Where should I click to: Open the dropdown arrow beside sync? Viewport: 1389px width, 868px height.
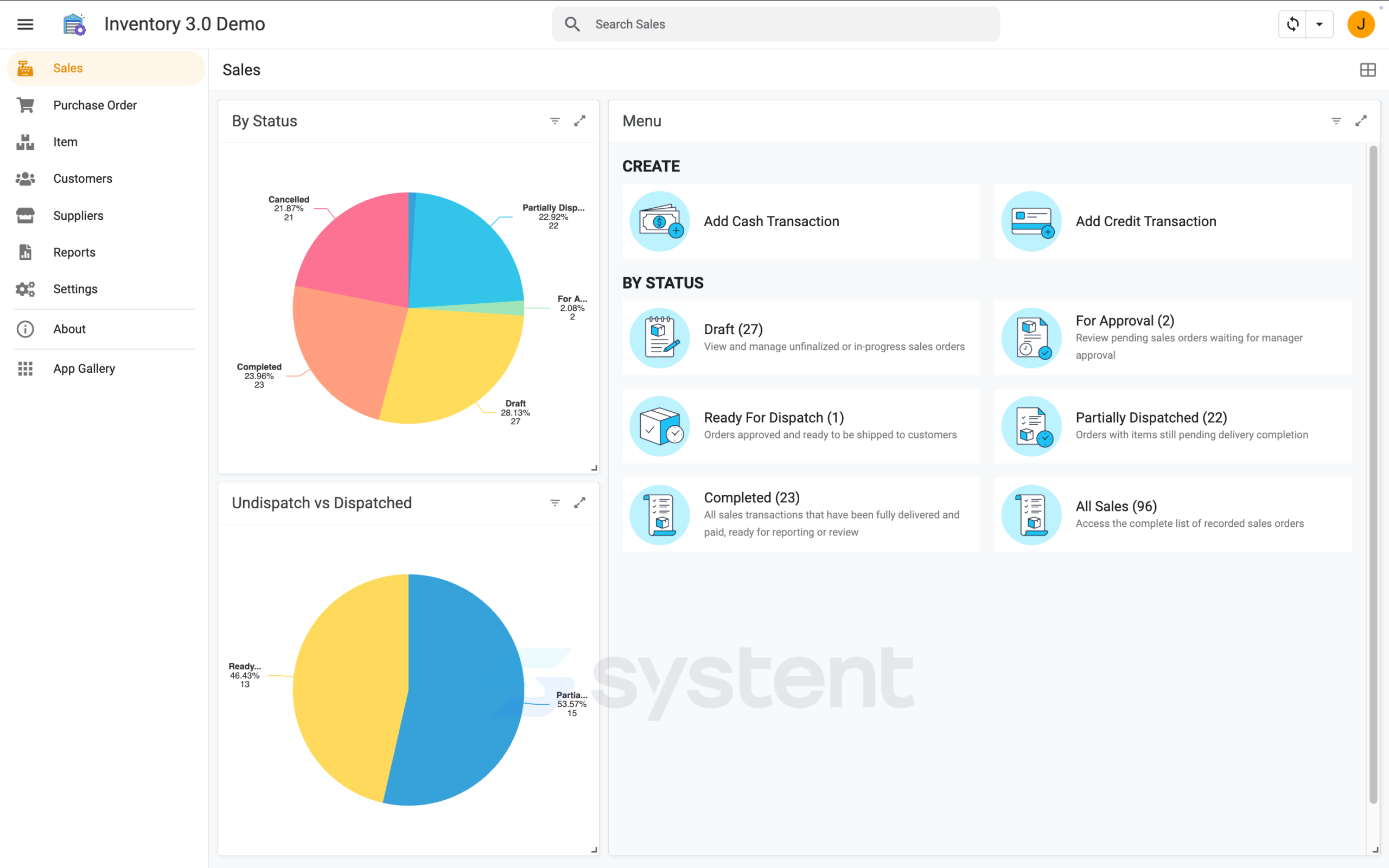(x=1320, y=24)
